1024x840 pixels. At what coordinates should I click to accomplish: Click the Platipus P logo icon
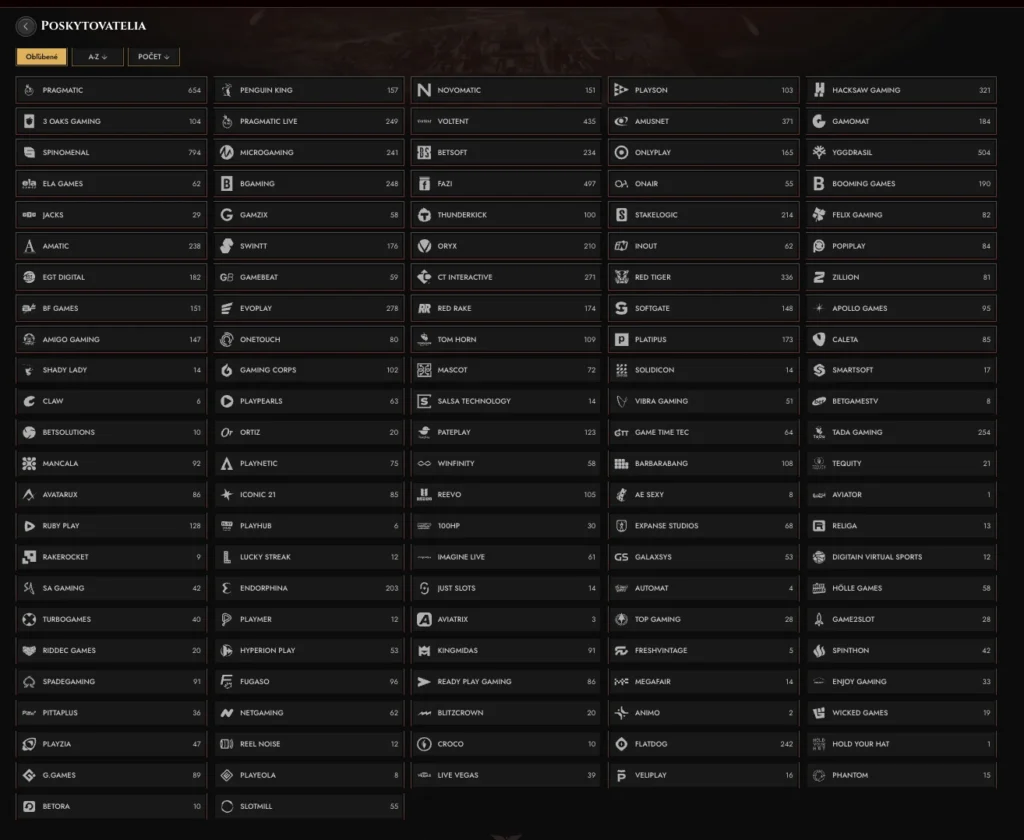point(621,340)
